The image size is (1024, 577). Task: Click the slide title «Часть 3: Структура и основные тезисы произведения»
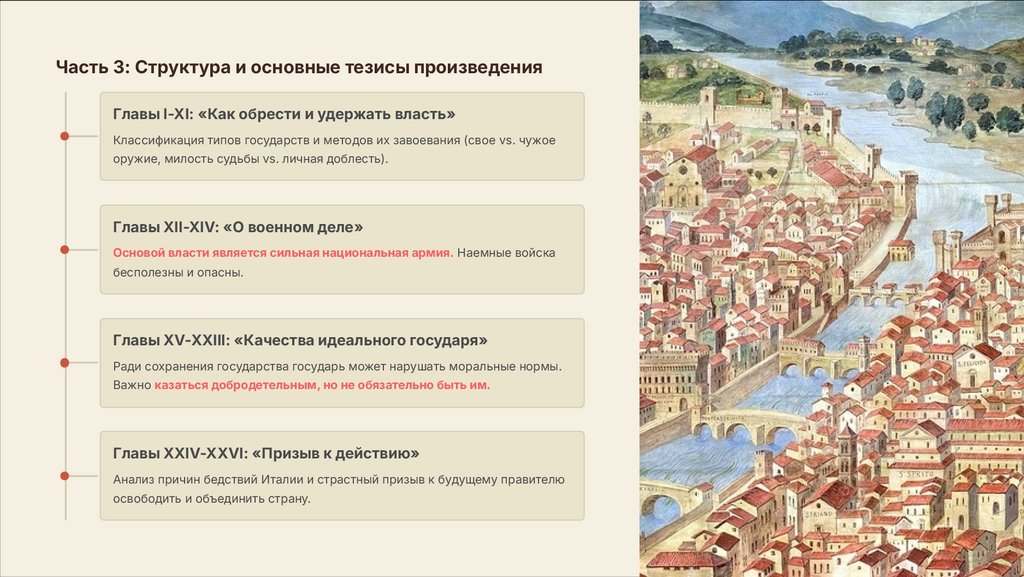(x=299, y=67)
